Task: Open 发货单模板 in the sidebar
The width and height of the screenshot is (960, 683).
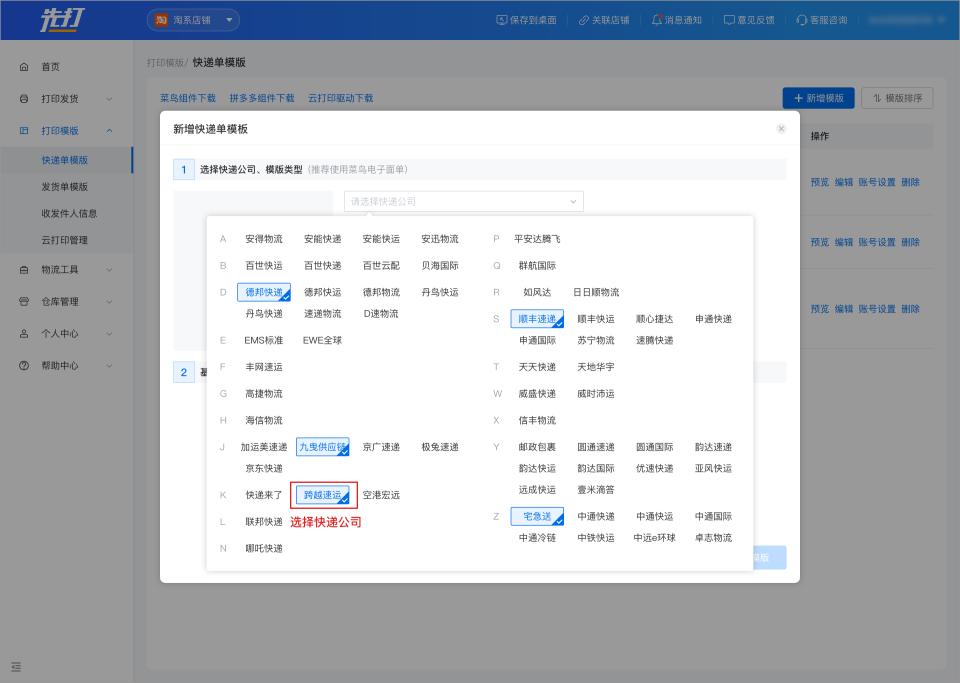Action: (x=65, y=187)
